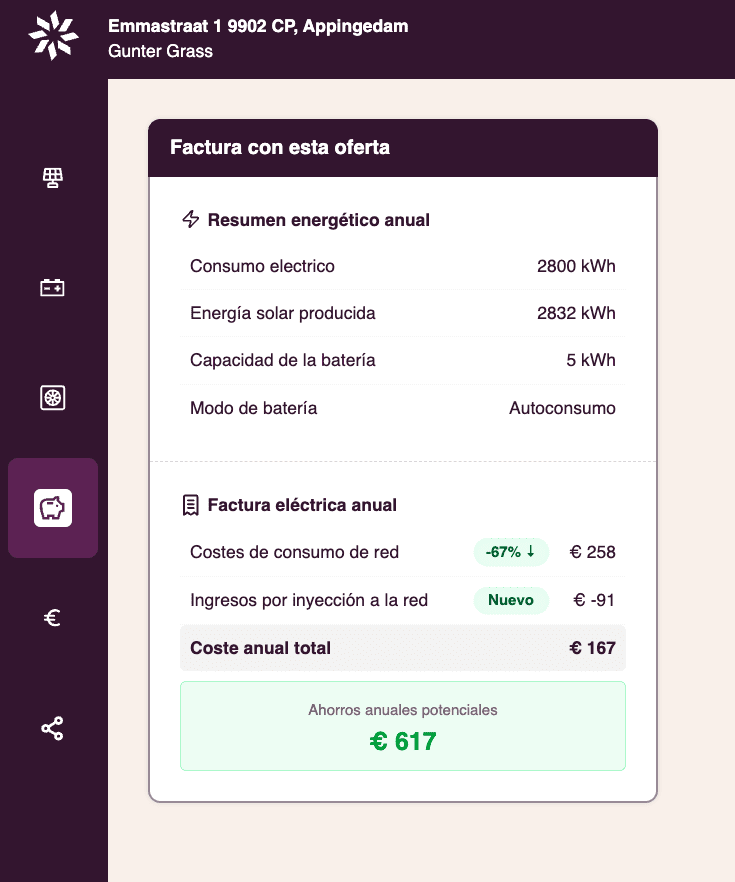Select the piggy bank savings icon
Screen dimensions: 735x882
[53, 508]
